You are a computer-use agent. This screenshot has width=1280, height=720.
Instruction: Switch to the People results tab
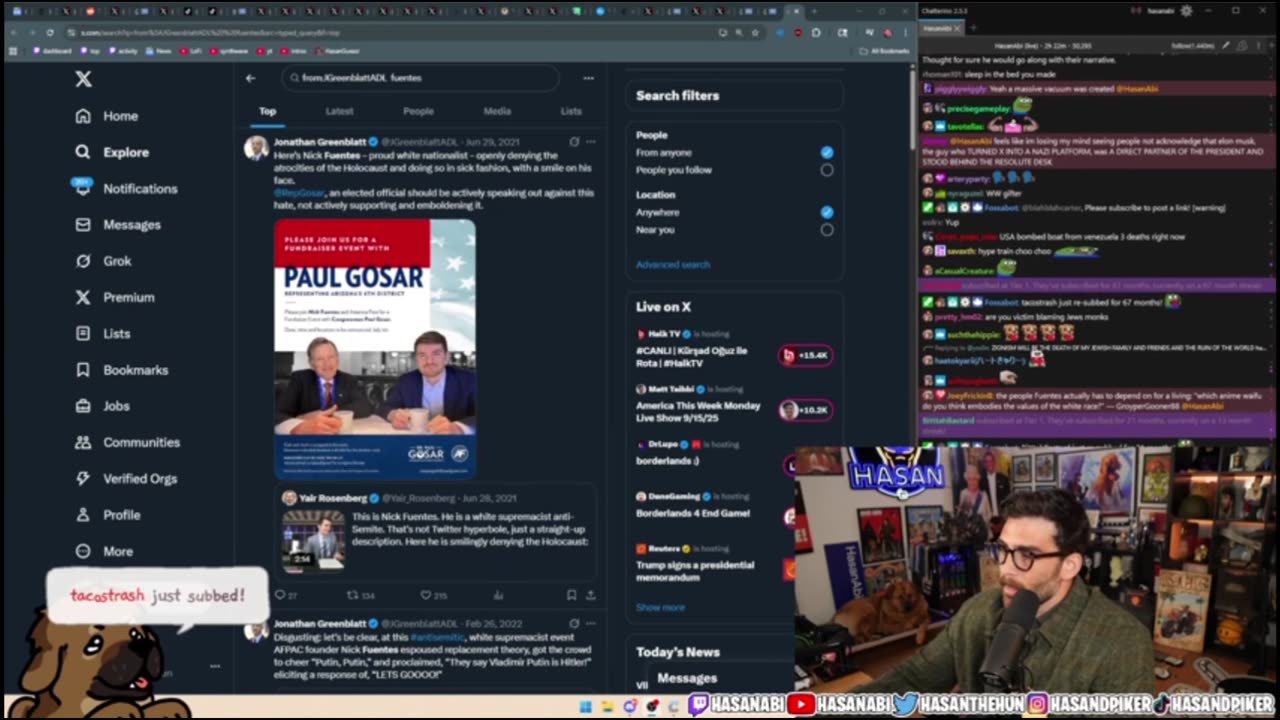[x=418, y=111]
